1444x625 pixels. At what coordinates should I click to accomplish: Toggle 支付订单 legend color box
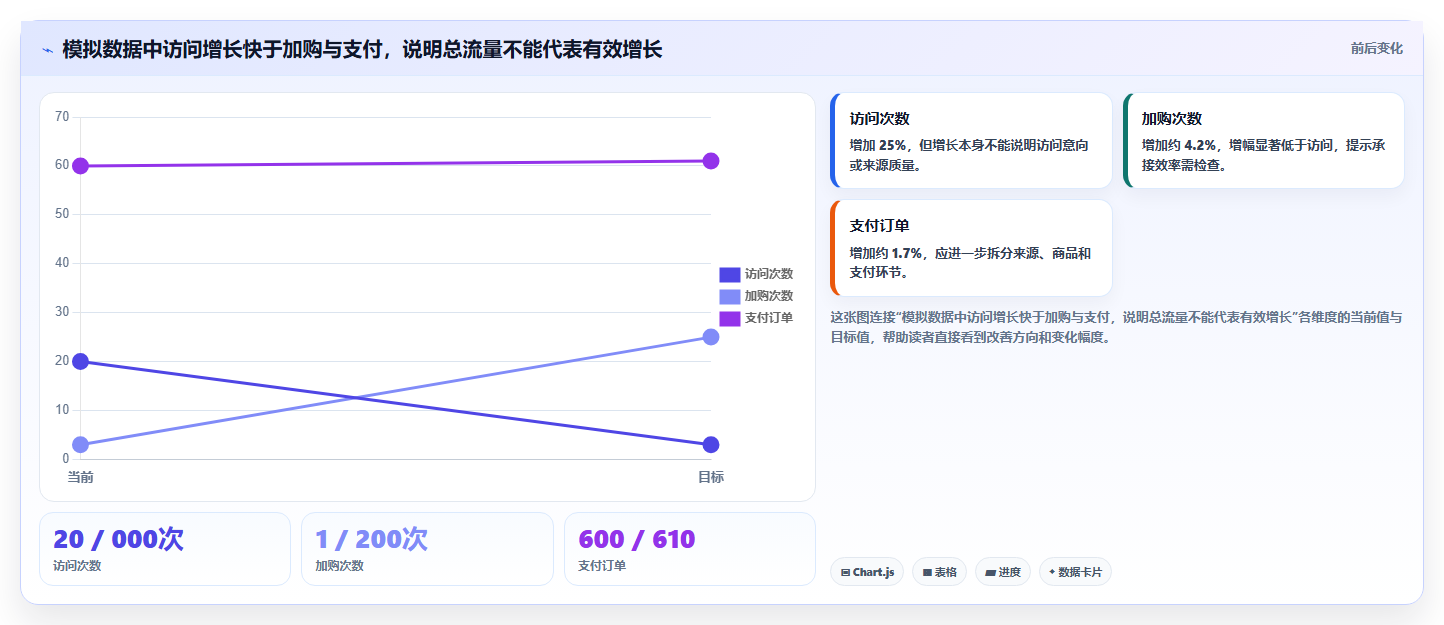(x=729, y=318)
